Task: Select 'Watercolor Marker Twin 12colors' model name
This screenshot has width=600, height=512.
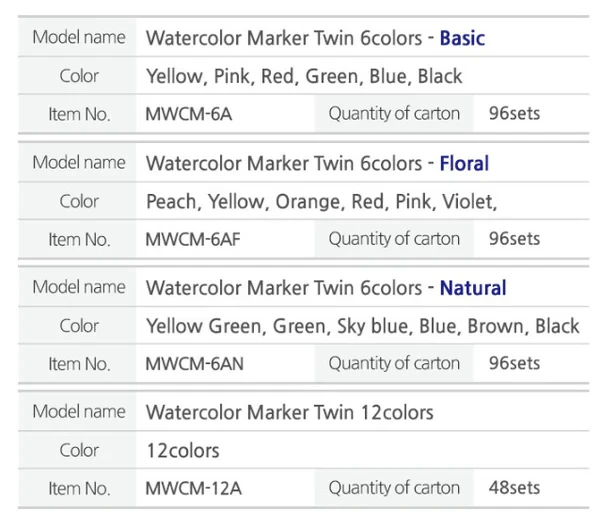Action: tap(289, 412)
